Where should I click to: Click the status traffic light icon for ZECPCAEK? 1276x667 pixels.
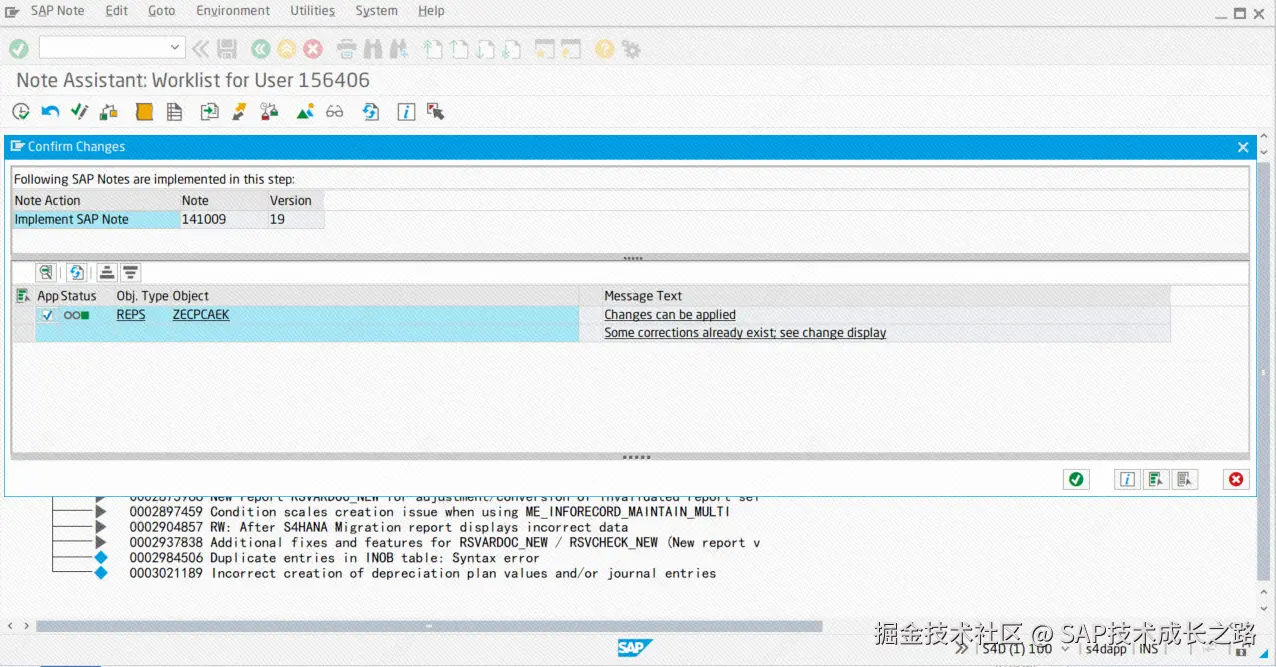click(76, 315)
